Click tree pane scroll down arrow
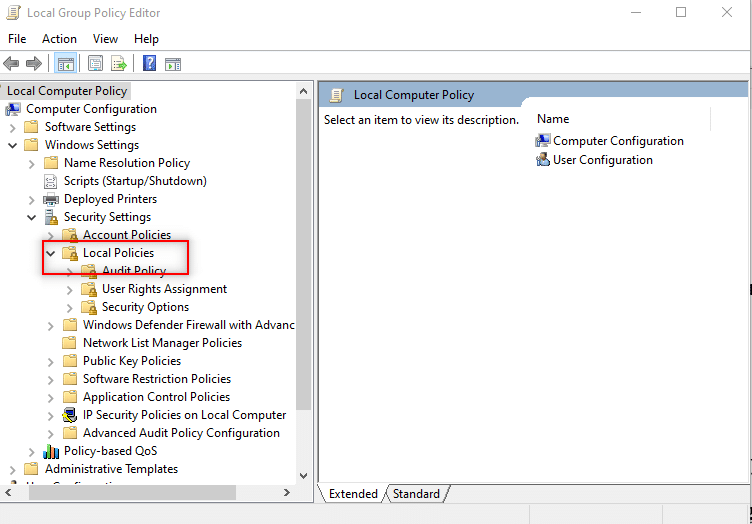The height and width of the screenshot is (524, 752). tap(304, 476)
